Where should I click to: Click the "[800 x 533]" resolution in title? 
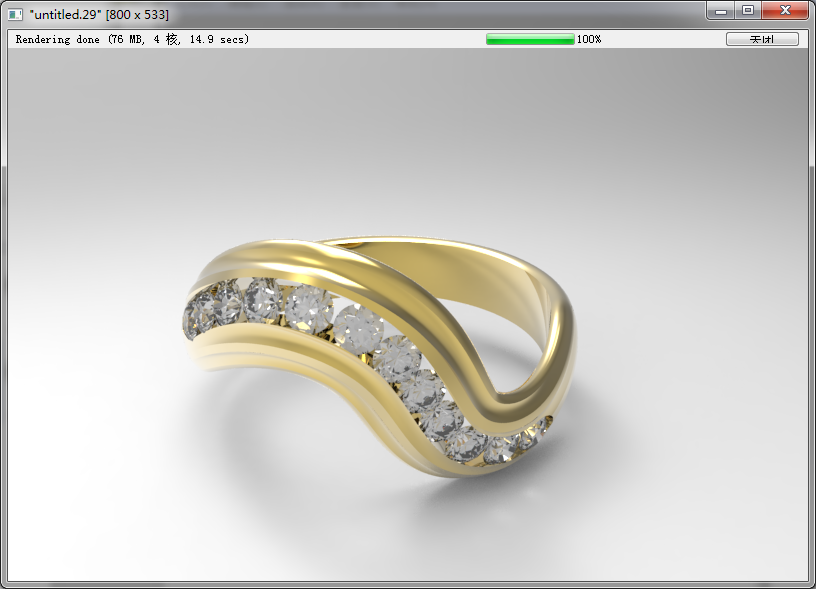pos(137,14)
